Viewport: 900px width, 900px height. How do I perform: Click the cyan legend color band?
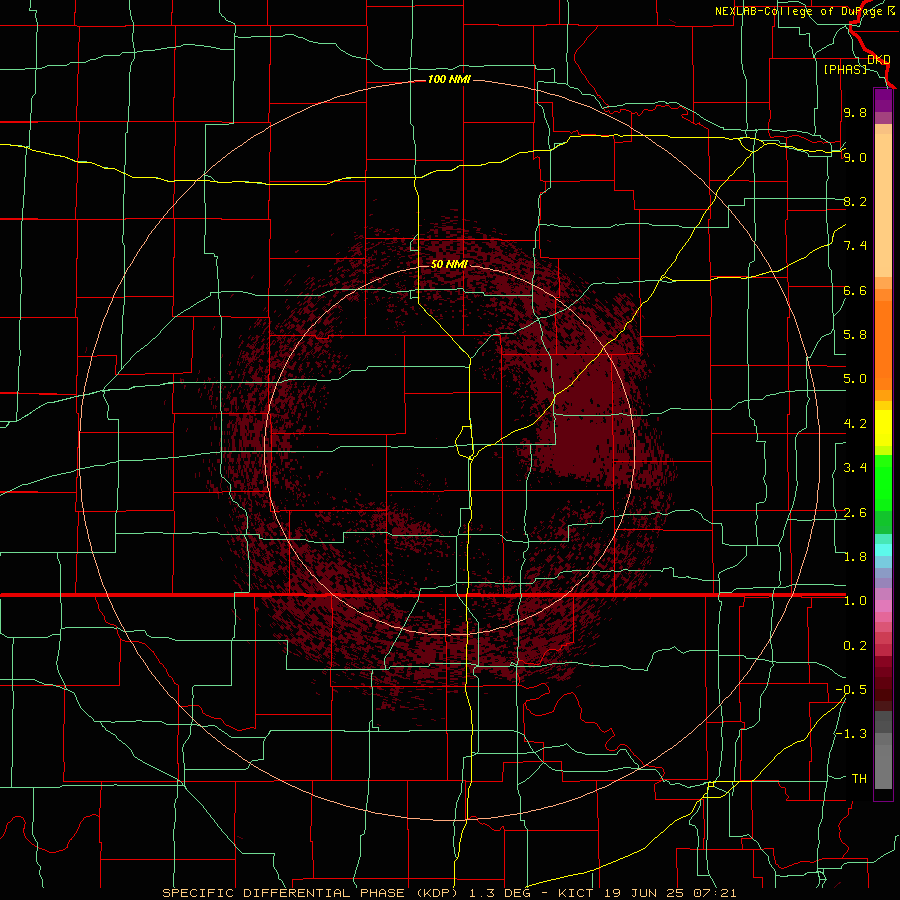883,550
